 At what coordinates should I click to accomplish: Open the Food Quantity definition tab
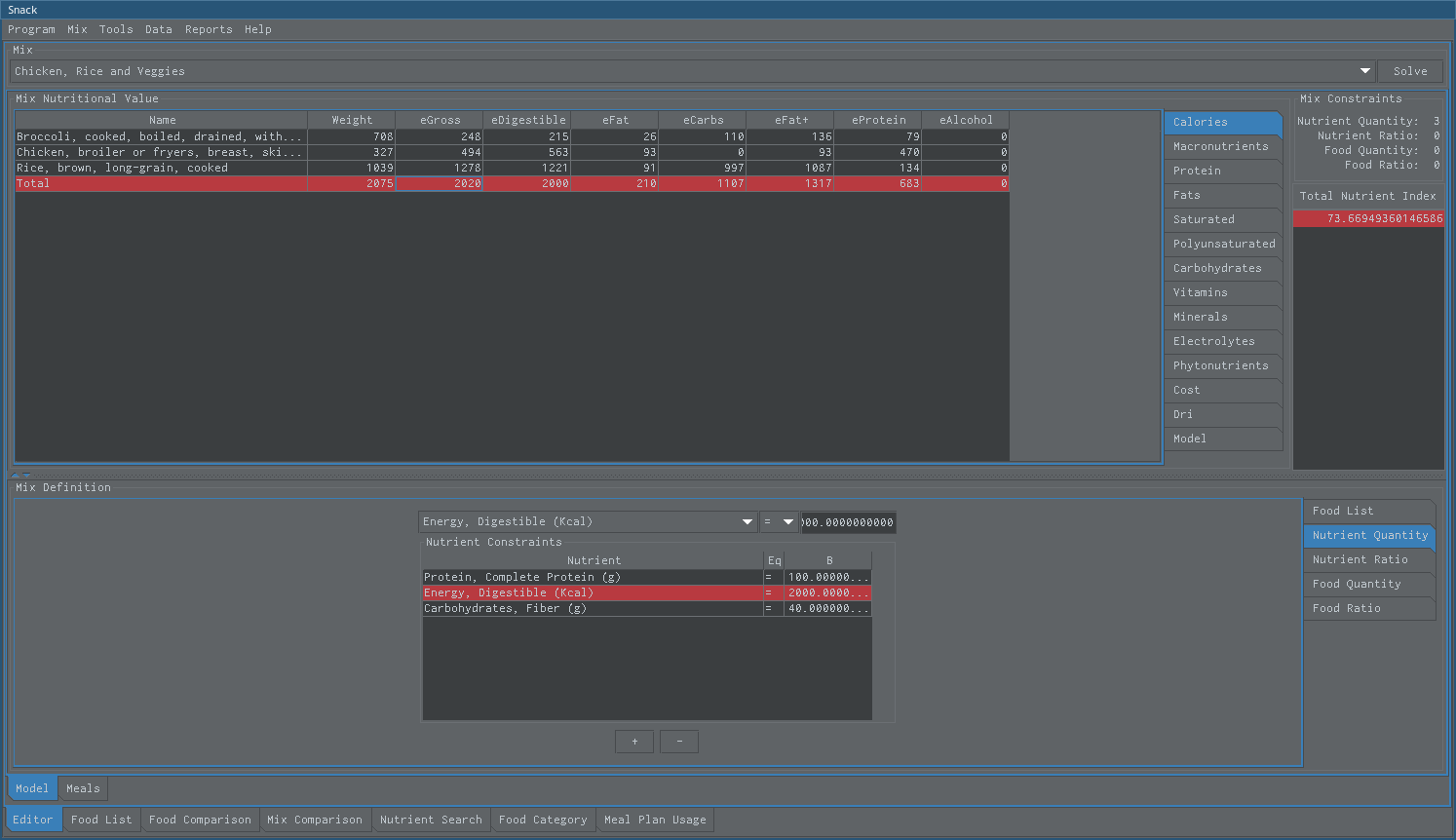[x=1369, y=584]
